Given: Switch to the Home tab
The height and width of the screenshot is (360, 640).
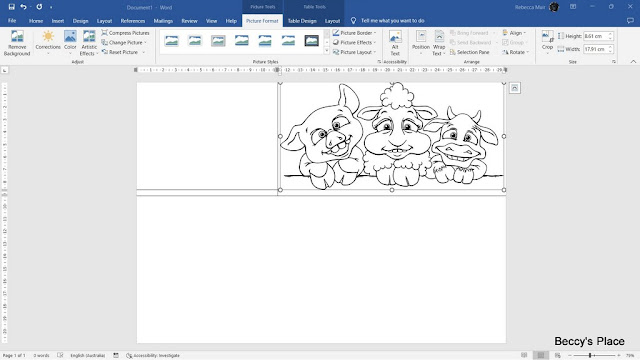Looking at the screenshot, I should (x=36, y=21).
